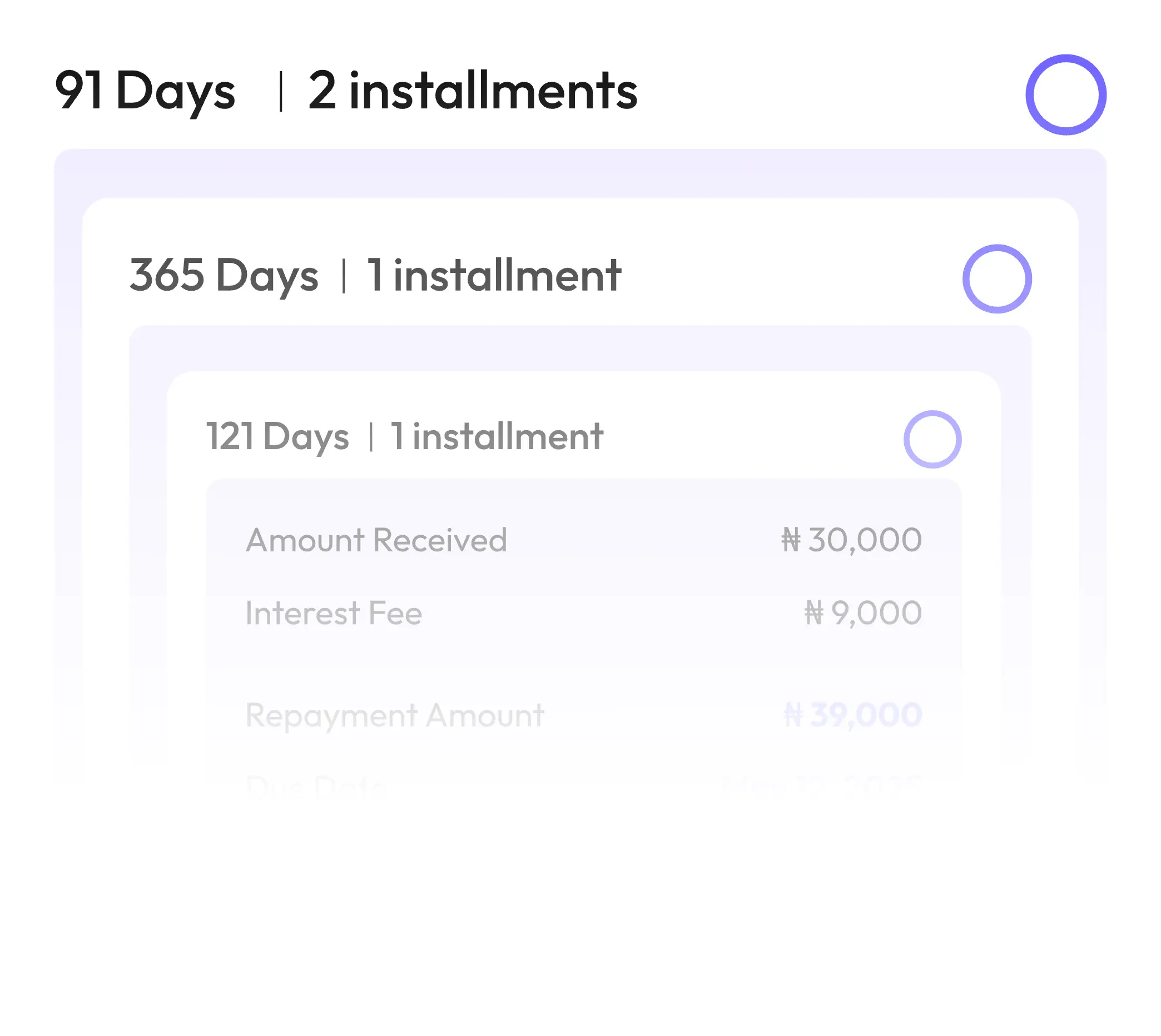The height and width of the screenshot is (1036, 1161).
Task: Tap the "365 Days" plan title
Action: (x=224, y=276)
